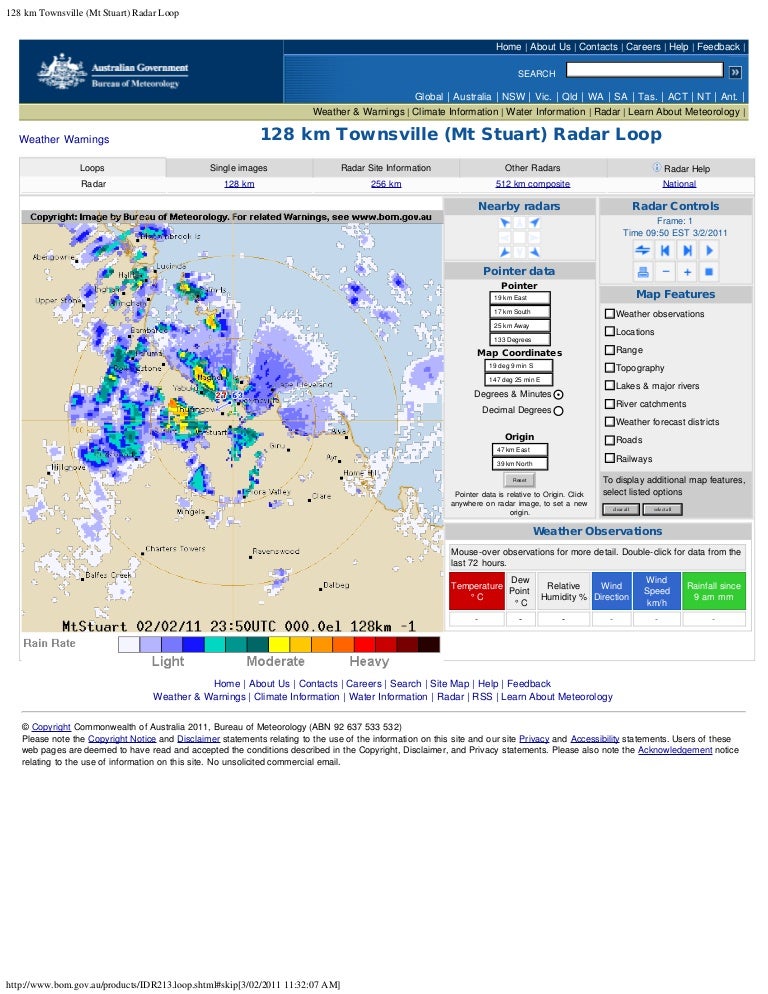Open the 128 km single image link
This screenshot has height=994, width=768.
tap(239, 184)
